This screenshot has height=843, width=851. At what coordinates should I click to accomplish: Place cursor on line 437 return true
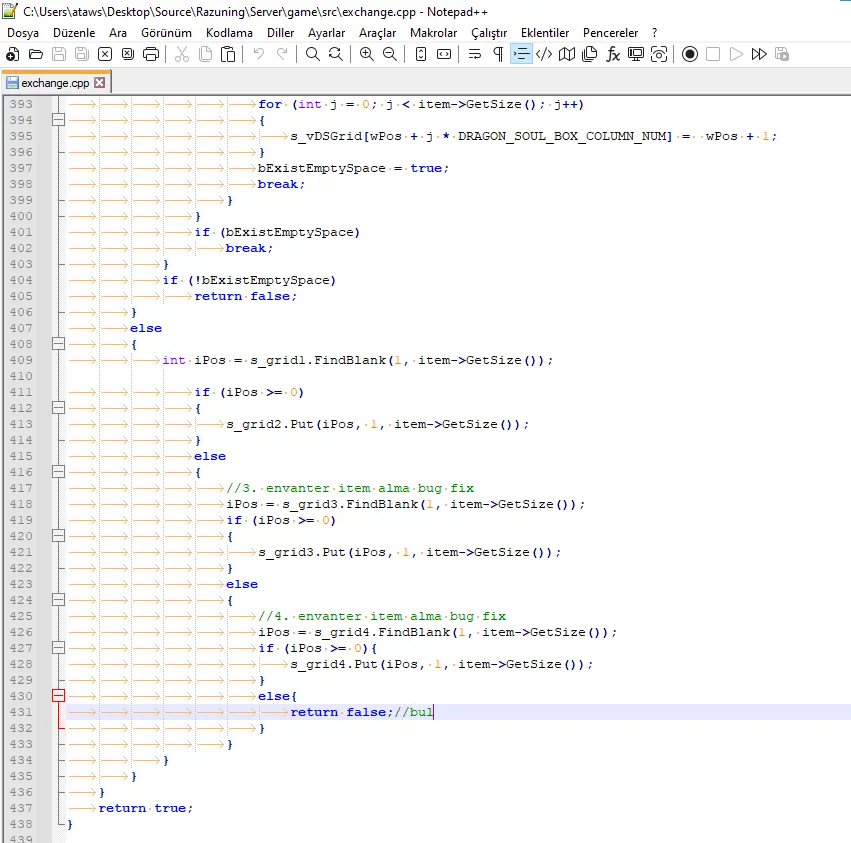tap(146, 808)
